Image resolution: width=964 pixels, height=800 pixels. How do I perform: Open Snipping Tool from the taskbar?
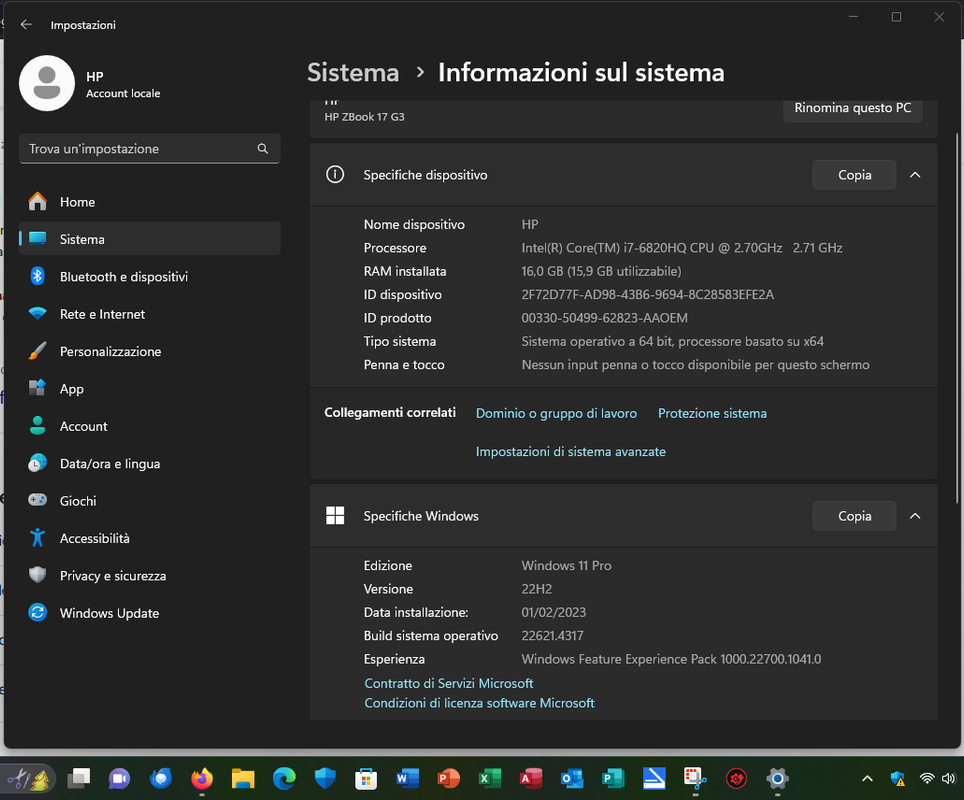pos(695,778)
